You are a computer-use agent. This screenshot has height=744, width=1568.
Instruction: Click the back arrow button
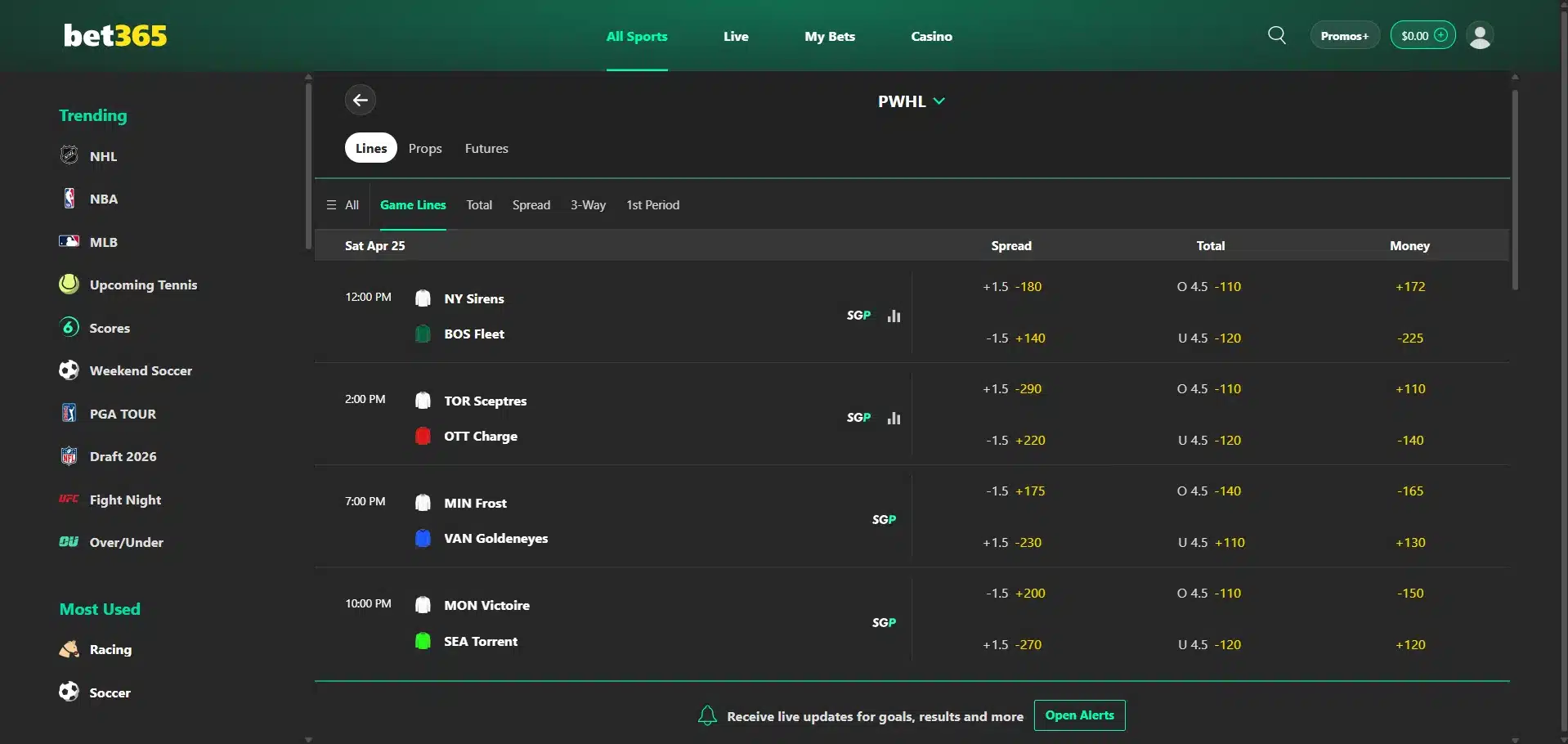point(361,101)
